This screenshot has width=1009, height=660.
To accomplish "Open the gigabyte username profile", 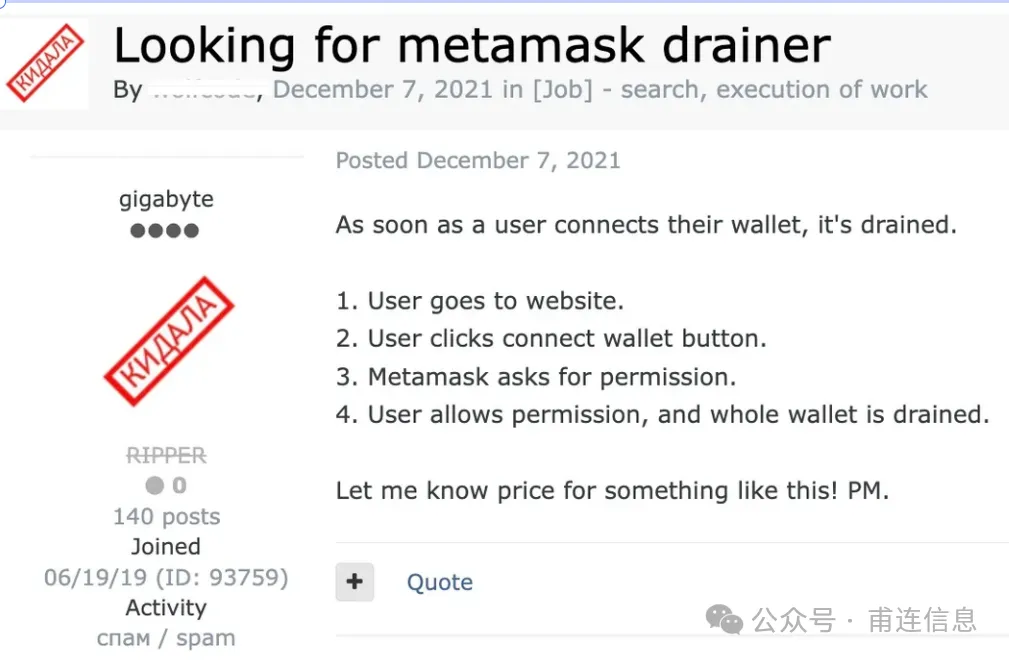I will pyautogui.click(x=166, y=198).
